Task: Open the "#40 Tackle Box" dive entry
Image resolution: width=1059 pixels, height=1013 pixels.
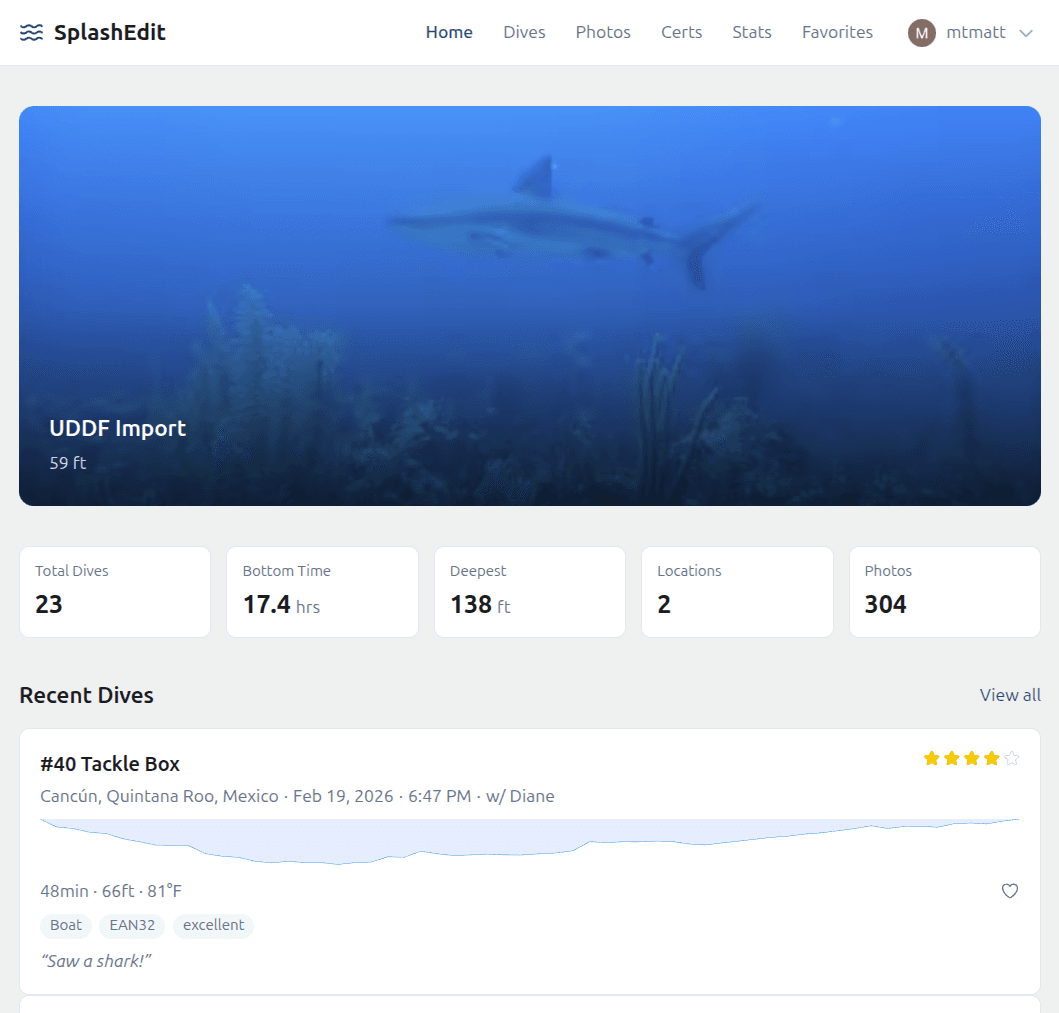Action: pos(110,763)
